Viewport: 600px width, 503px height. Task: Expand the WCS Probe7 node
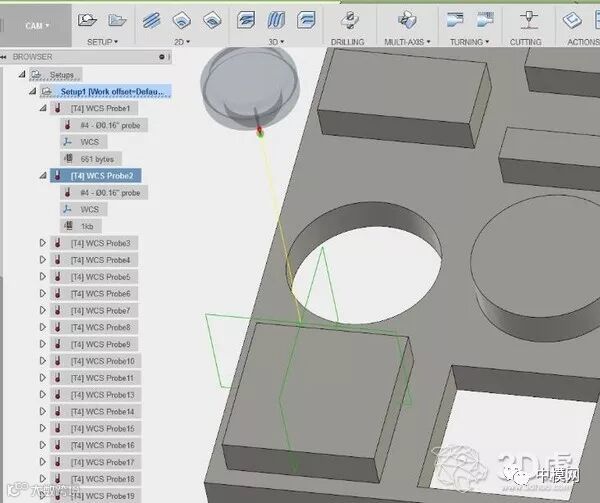(43, 310)
